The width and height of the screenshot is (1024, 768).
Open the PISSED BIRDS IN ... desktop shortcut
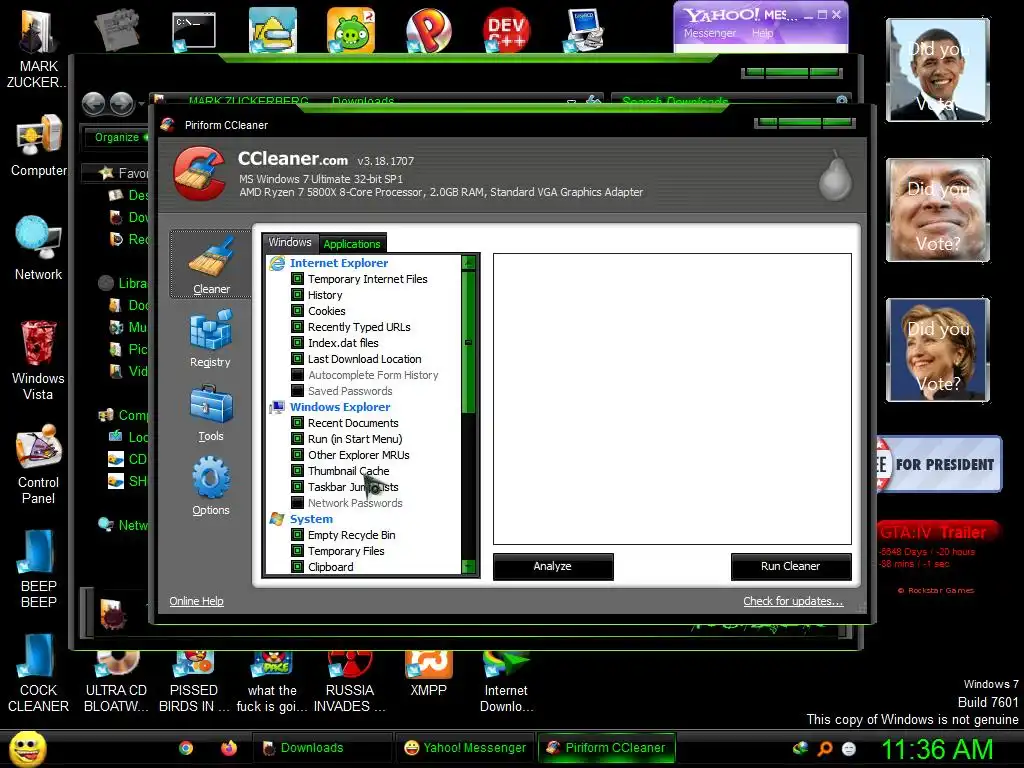coord(194,682)
